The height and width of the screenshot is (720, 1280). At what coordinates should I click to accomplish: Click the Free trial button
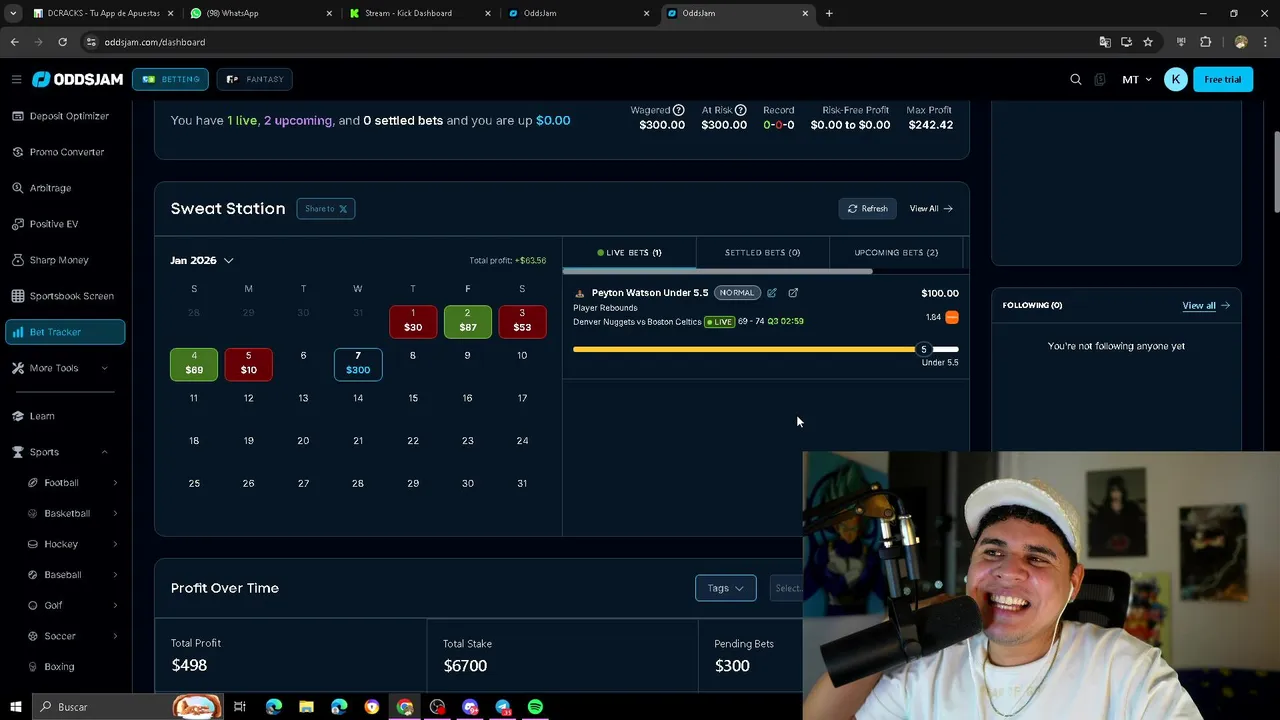click(x=1223, y=79)
